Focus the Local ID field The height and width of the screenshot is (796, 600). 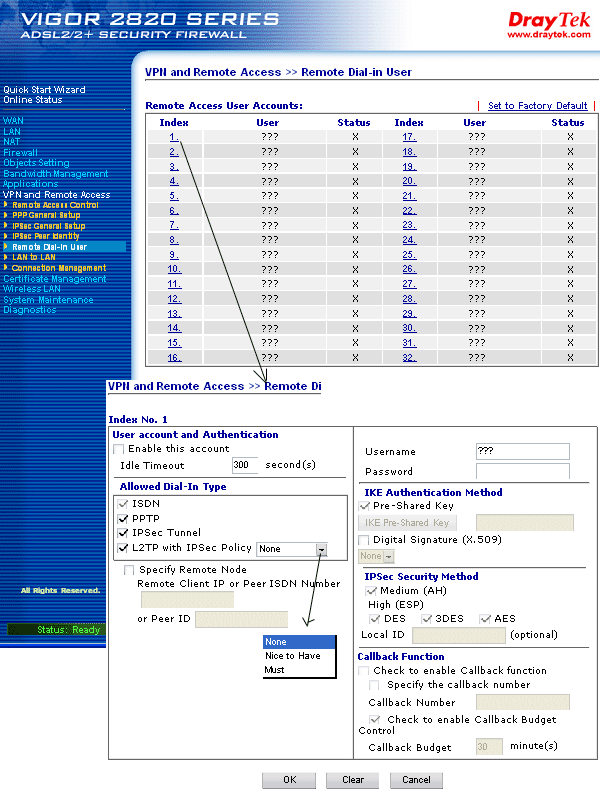click(459, 636)
